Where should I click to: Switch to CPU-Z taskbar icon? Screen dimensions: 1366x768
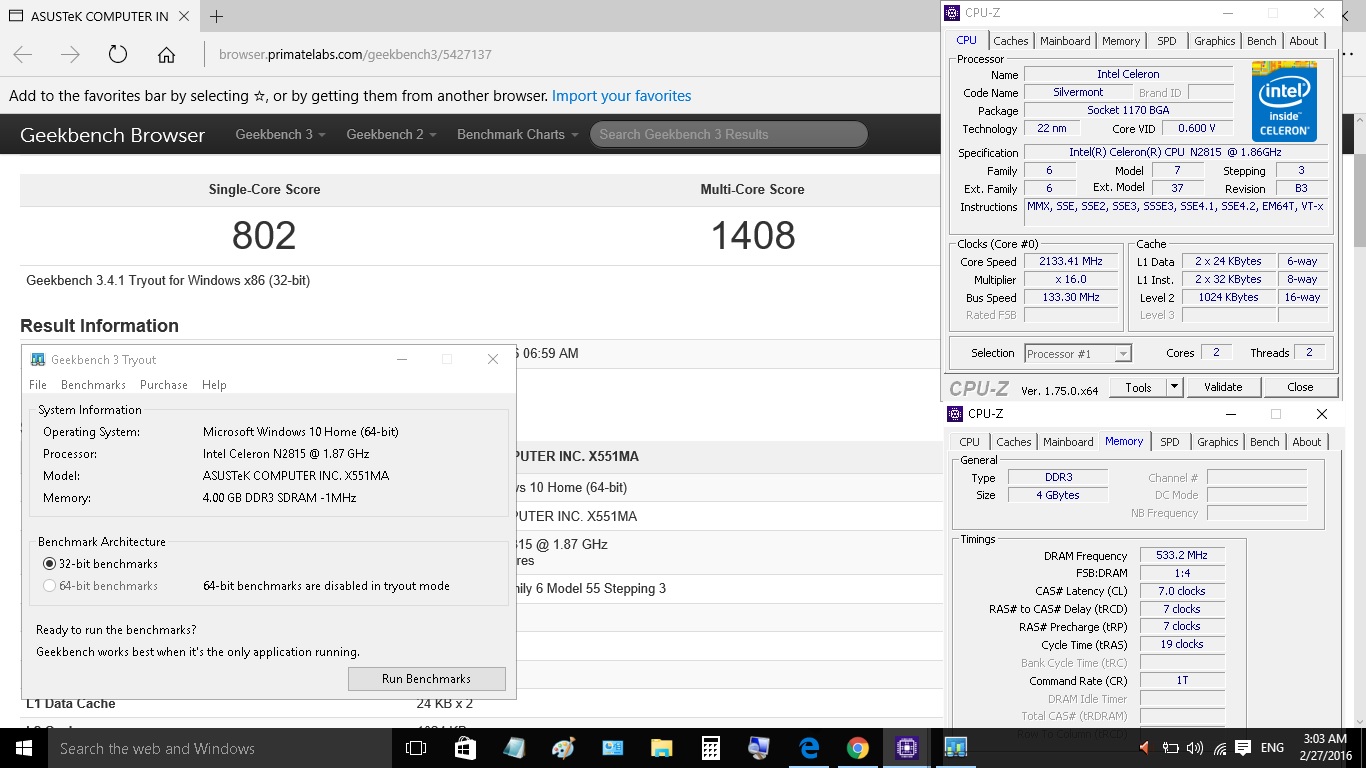907,748
